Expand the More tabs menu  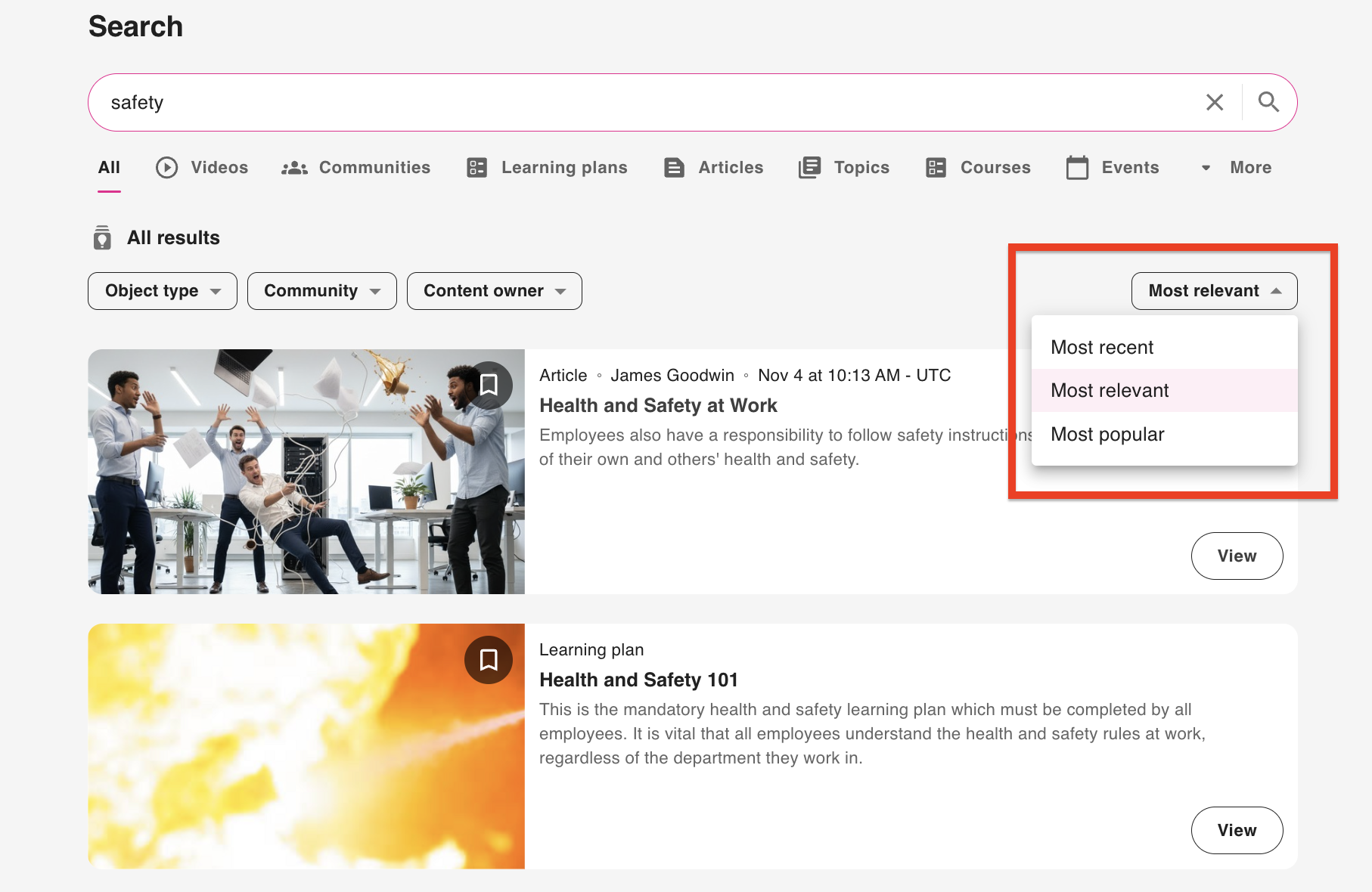(x=1237, y=168)
